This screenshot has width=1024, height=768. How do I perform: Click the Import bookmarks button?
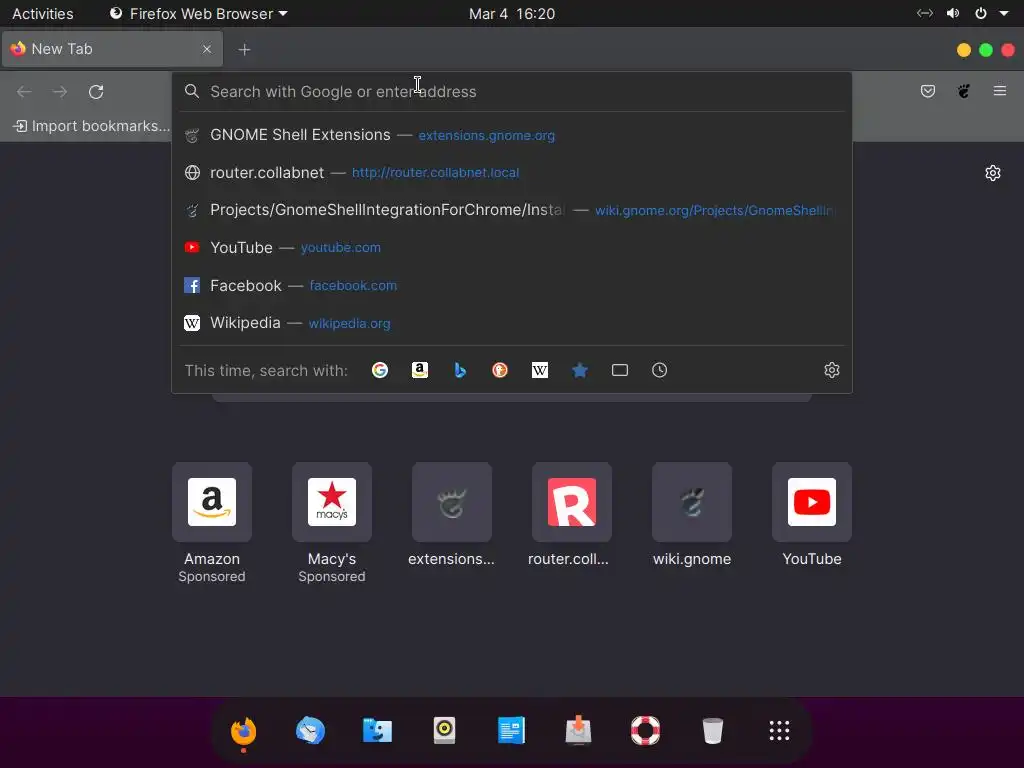pos(91,126)
